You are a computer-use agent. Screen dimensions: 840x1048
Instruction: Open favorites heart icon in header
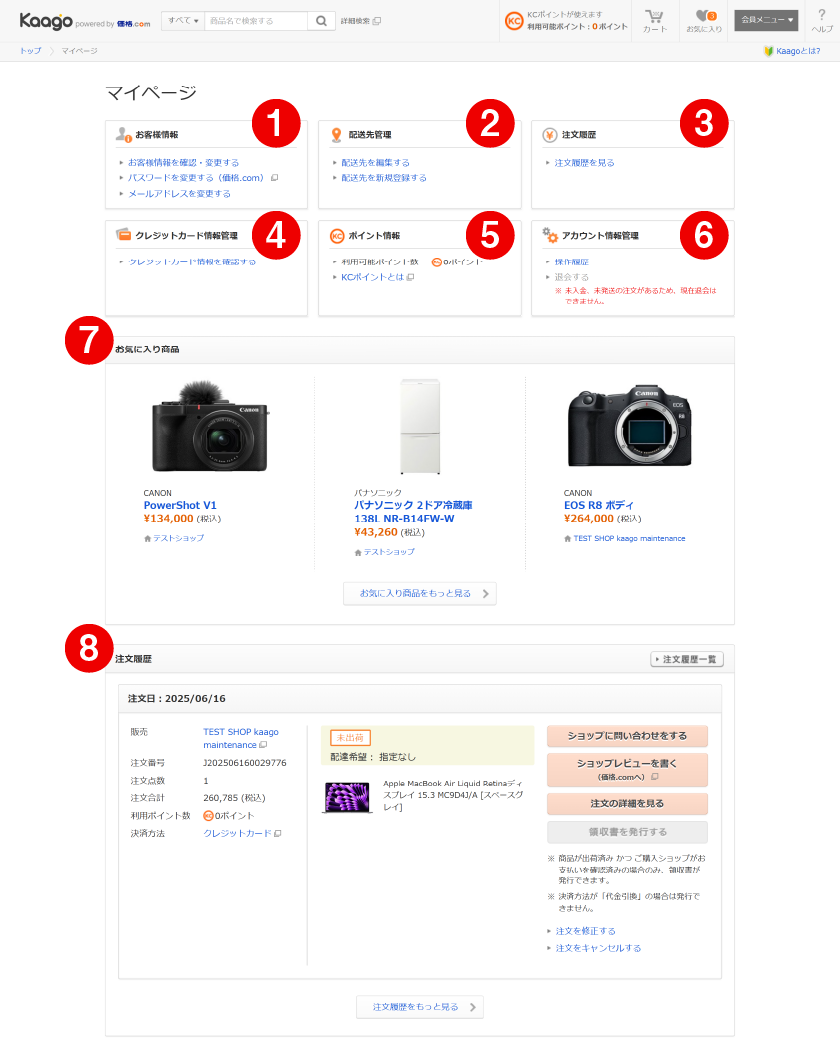[704, 21]
